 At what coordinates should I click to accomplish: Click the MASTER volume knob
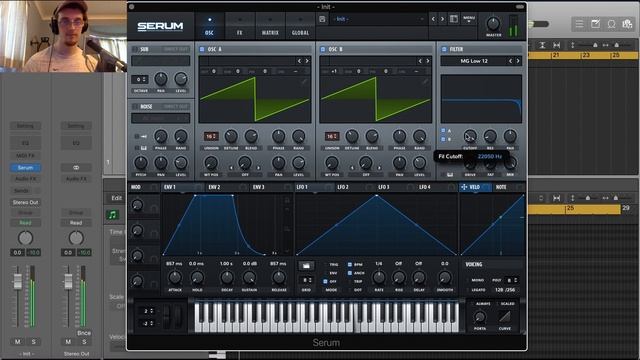(493, 24)
